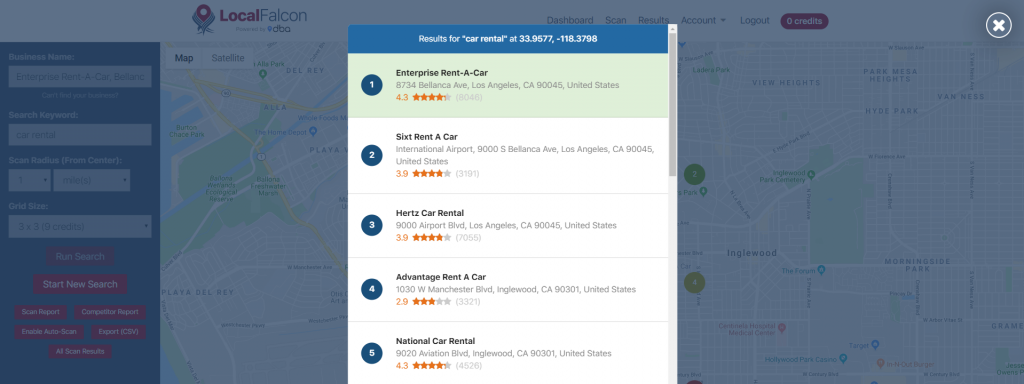1024x384 pixels.
Task: Click rank 5 circle for National Car Rental
Action: (x=372, y=353)
